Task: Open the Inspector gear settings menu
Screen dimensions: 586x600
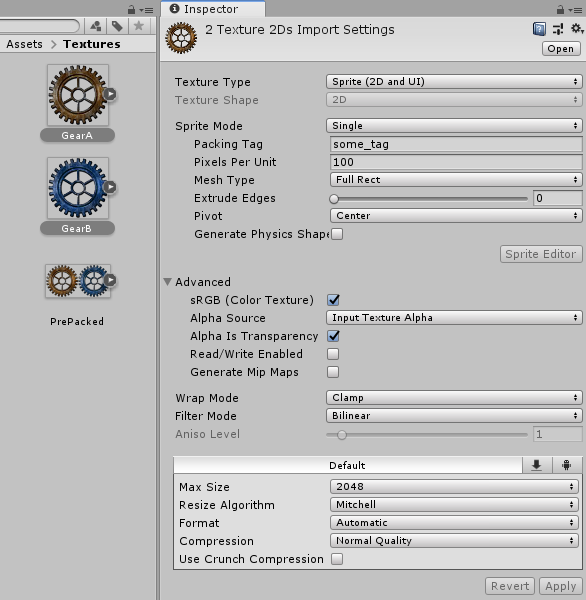Action: [576, 28]
